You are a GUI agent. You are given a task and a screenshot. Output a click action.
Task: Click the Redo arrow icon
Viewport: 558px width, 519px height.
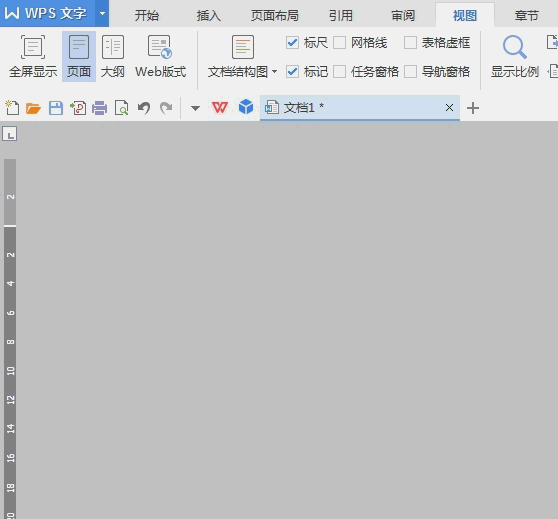click(x=166, y=108)
